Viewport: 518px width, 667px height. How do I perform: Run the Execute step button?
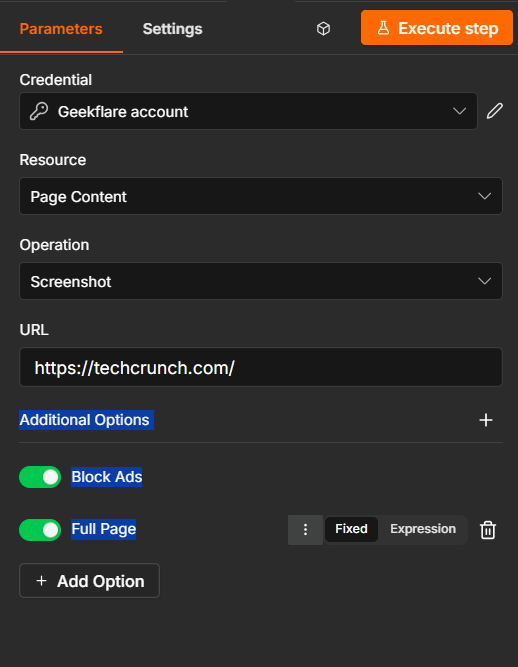pyautogui.click(x=437, y=28)
